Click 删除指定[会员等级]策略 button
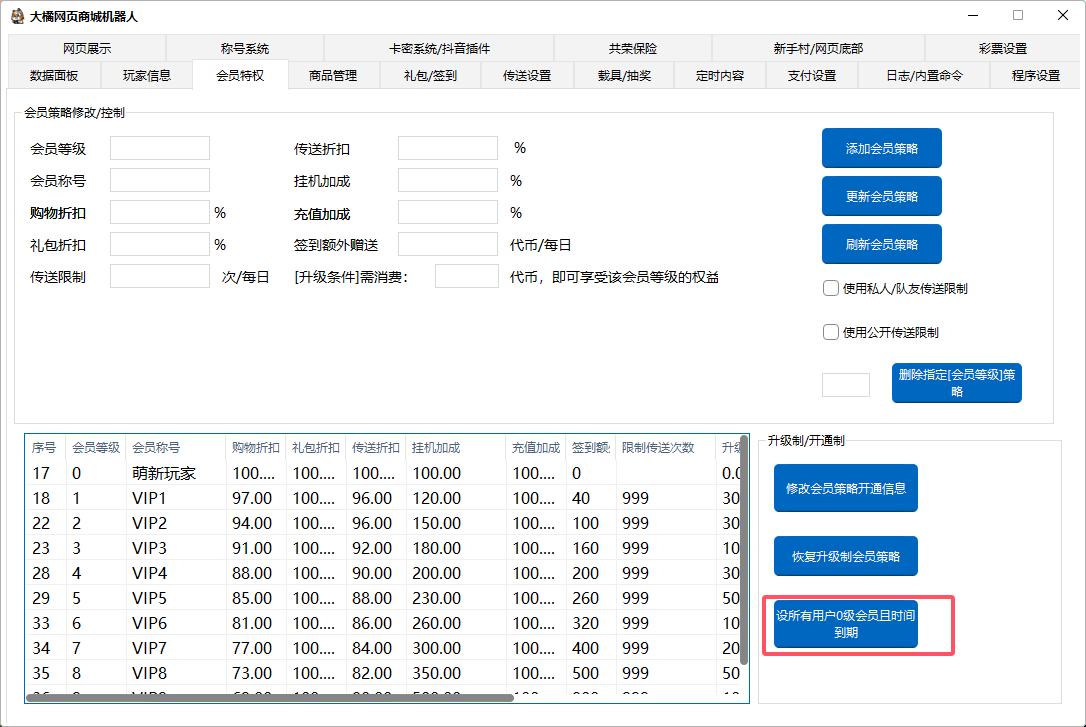This screenshot has height=727, width=1086. pos(956,383)
